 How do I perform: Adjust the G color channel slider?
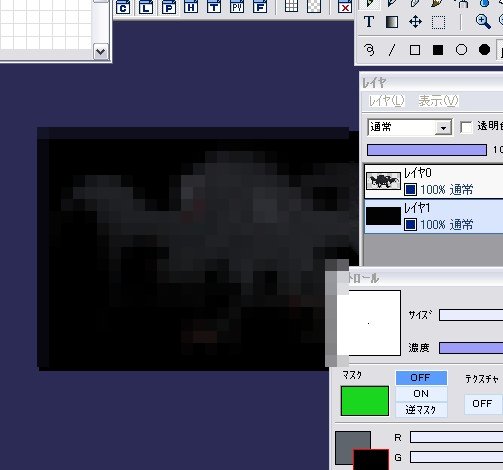456,457
